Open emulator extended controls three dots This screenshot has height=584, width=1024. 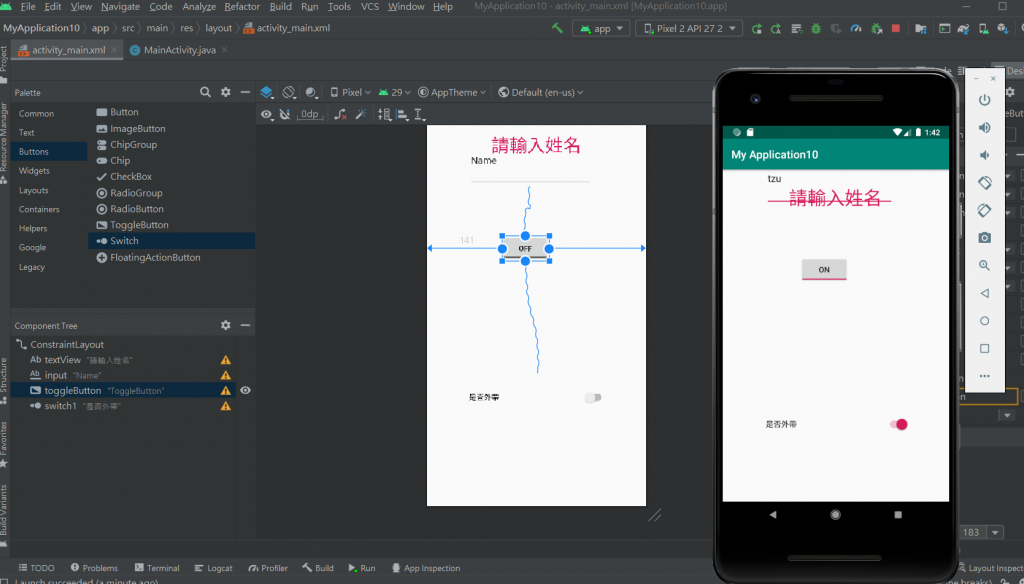point(984,376)
